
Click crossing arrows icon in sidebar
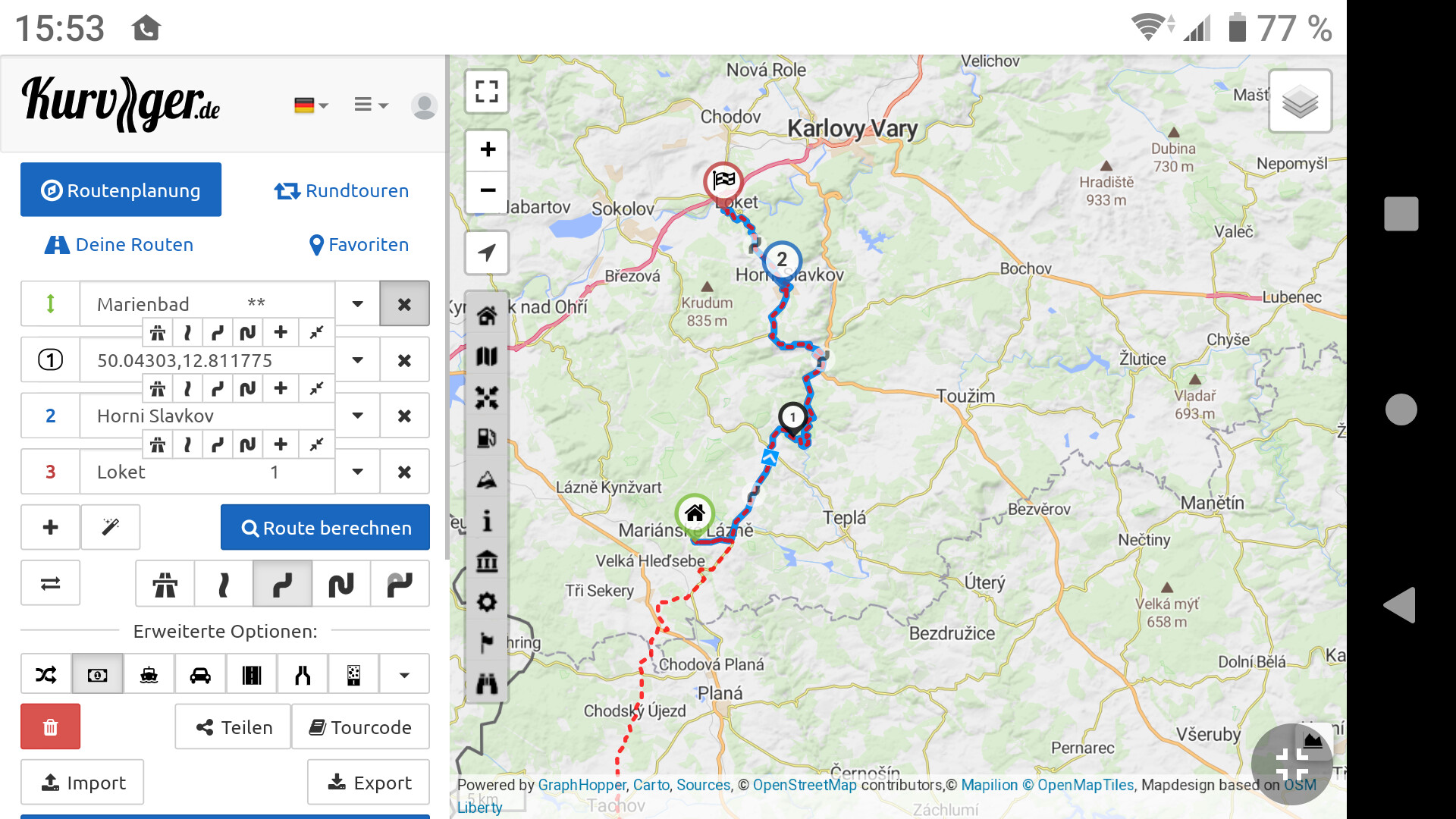[x=487, y=397]
